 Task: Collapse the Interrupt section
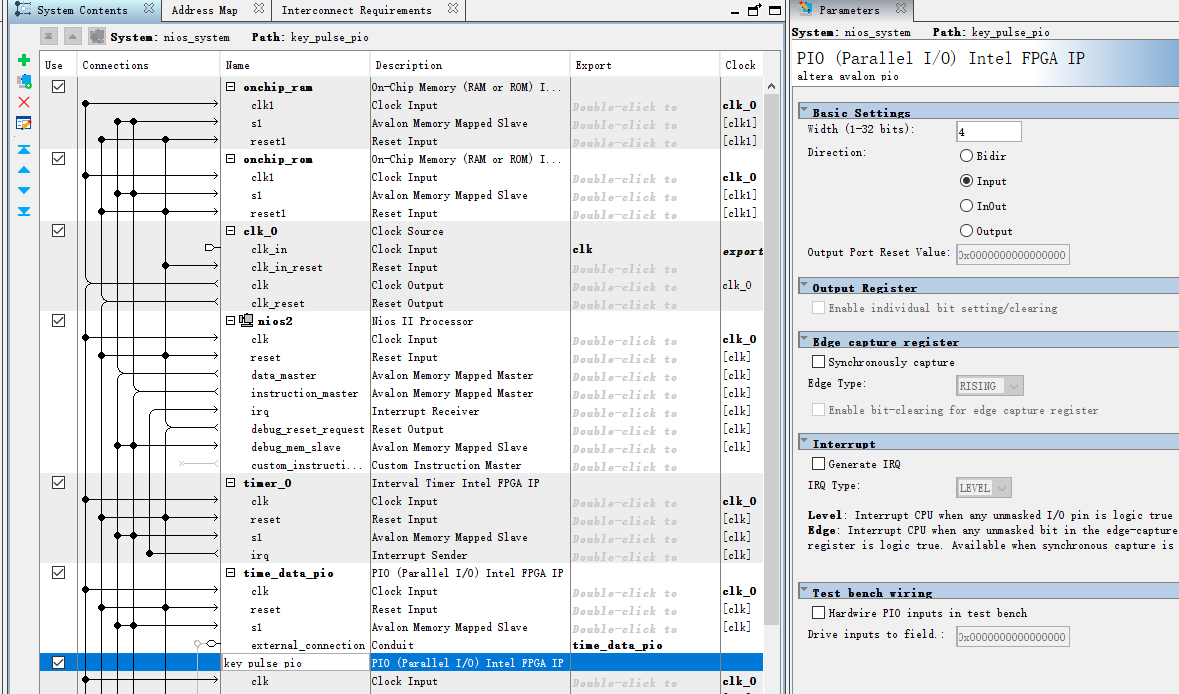pyautogui.click(x=804, y=441)
